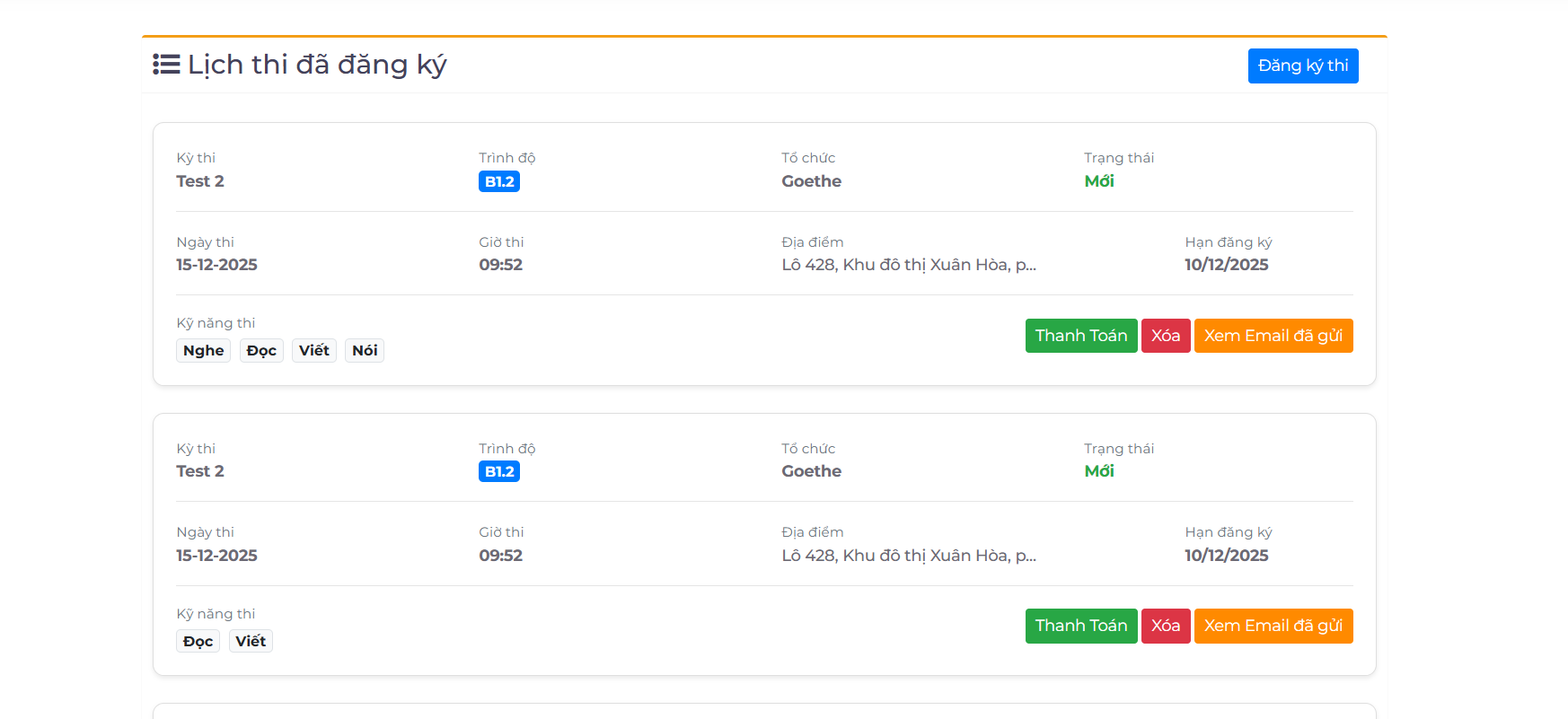The image size is (1568, 719).
Task: View sent email for the second registration
Action: coord(1273,626)
